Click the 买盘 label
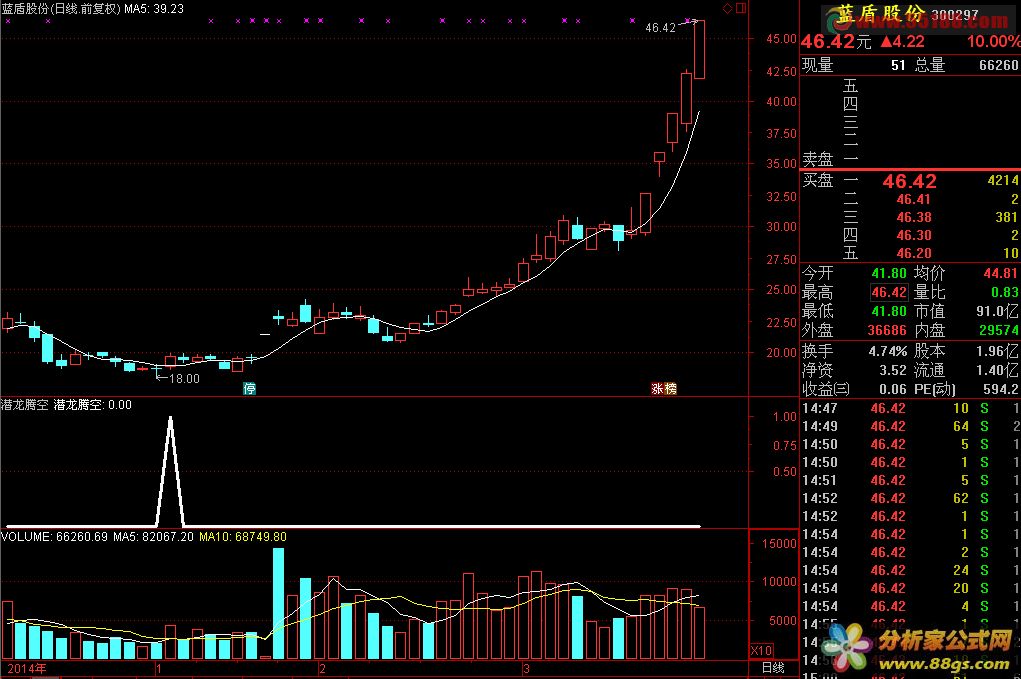This screenshot has height=679, width=1021. tap(818, 180)
